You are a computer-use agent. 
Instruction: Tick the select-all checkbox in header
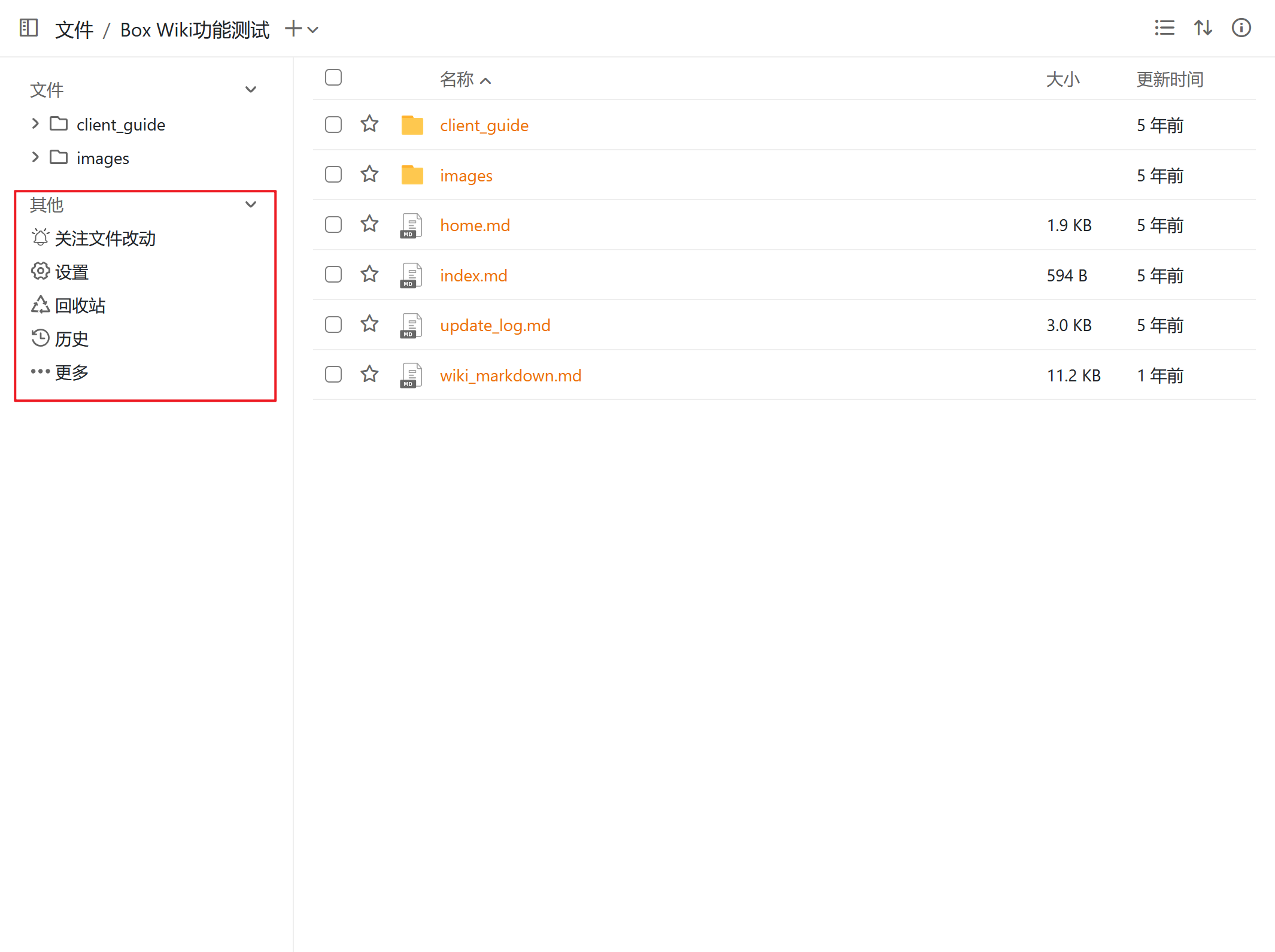click(333, 78)
